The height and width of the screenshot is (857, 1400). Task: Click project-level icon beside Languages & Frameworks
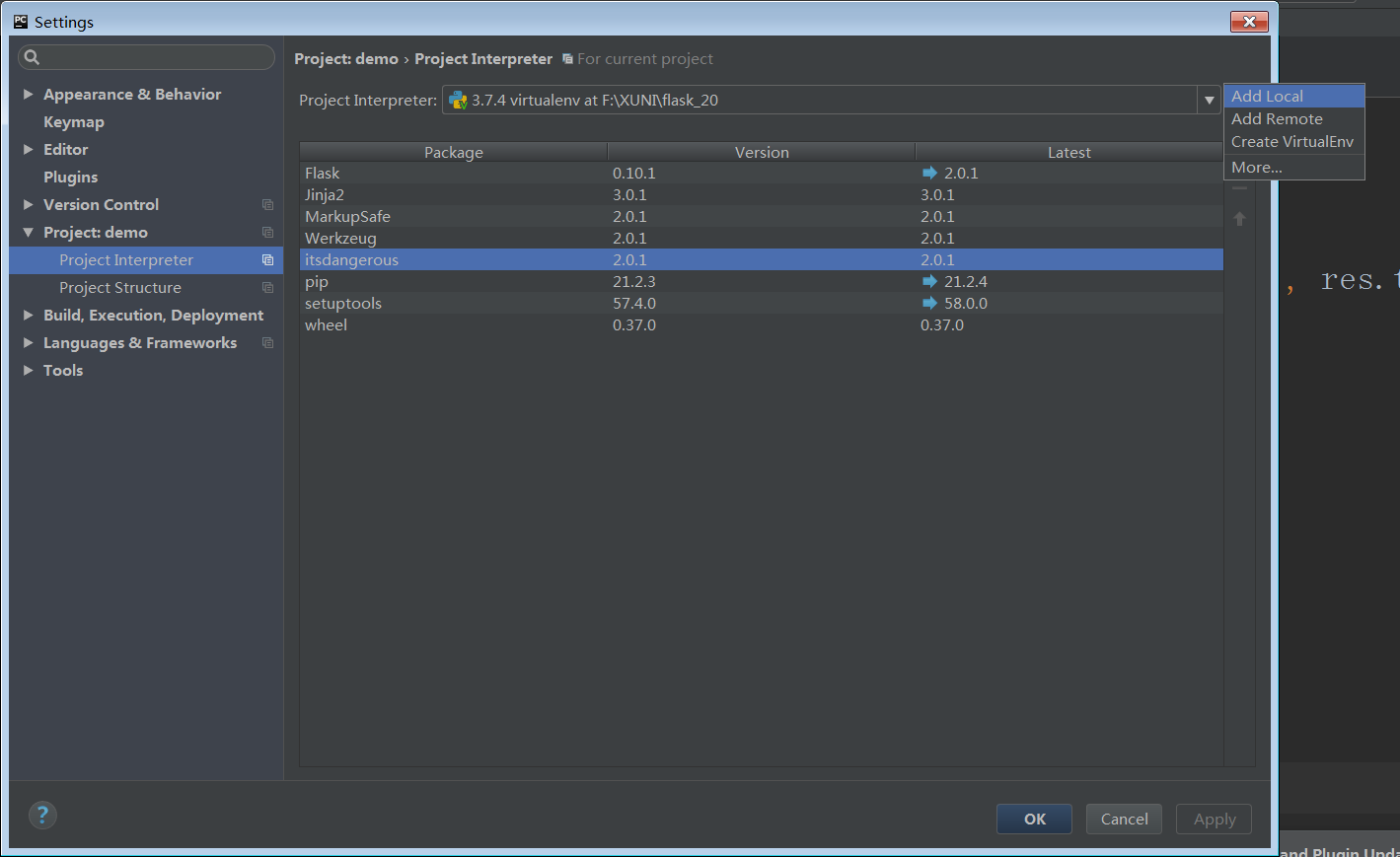267,342
